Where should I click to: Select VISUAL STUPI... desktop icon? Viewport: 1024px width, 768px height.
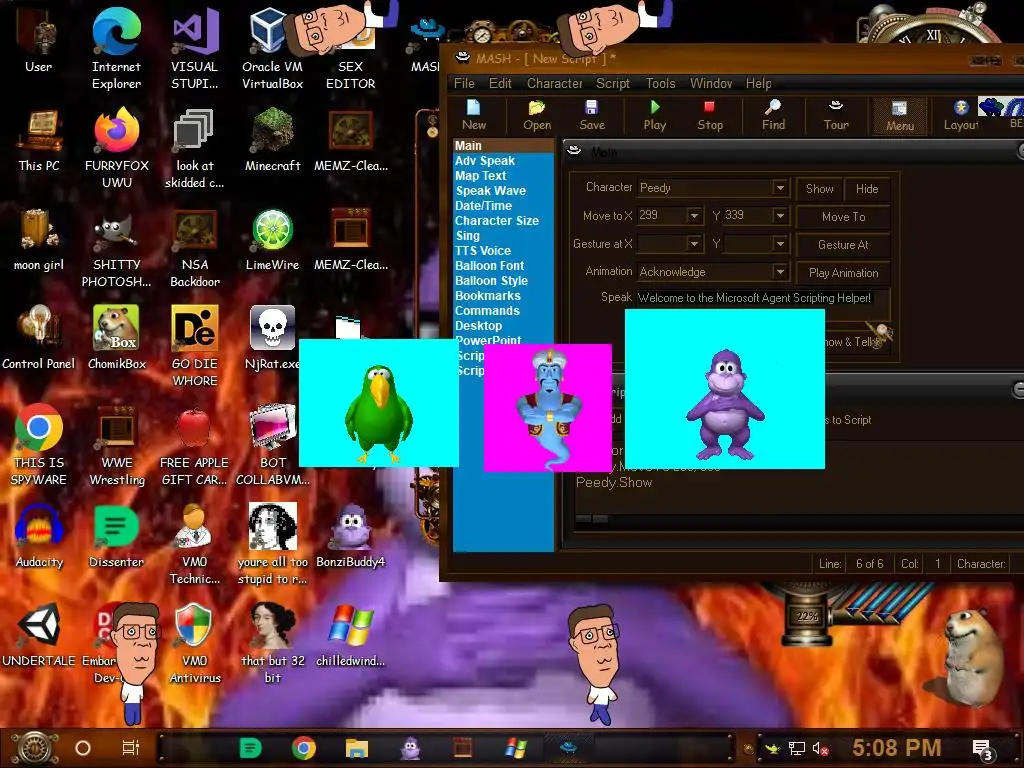point(195,49)
